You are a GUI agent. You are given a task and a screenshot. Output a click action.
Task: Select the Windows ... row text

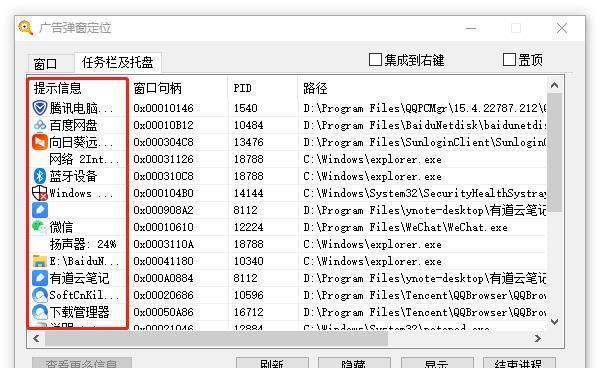81,193
